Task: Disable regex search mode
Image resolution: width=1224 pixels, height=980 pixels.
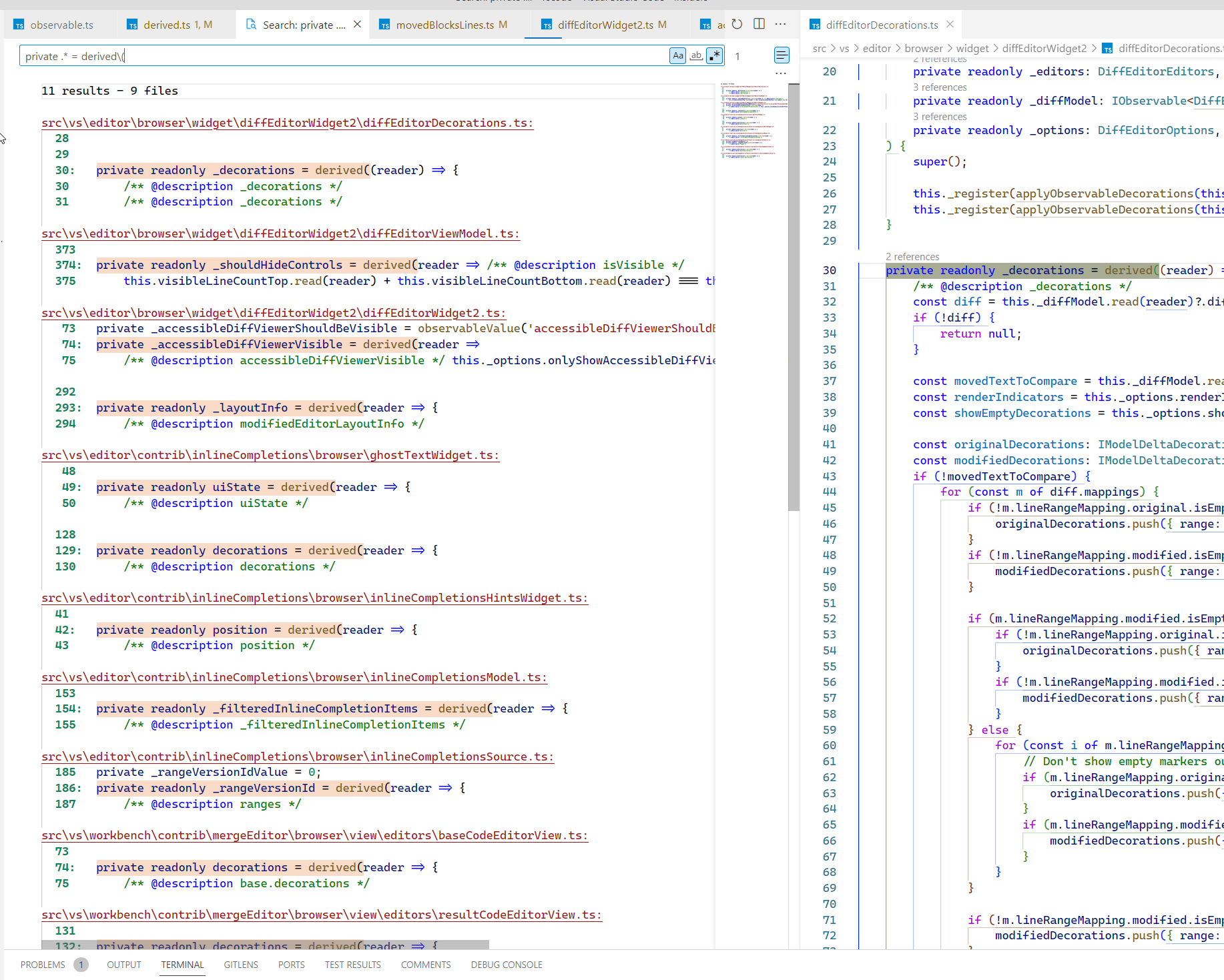Action: pyautogui.click(x=715, y=55)
